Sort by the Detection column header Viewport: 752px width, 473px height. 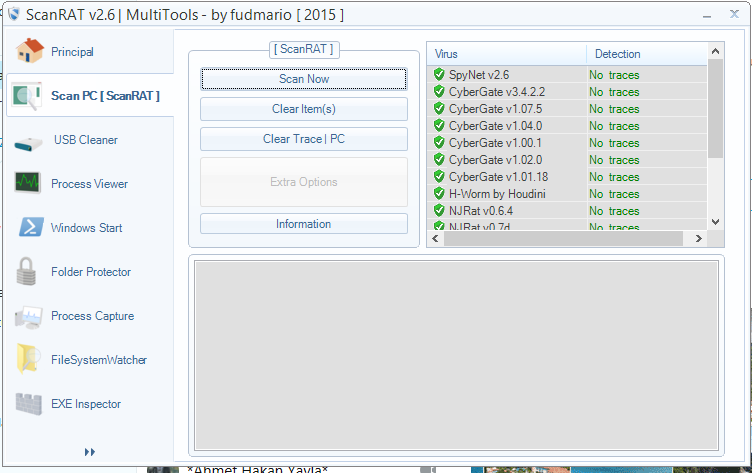tap(646, 54)
